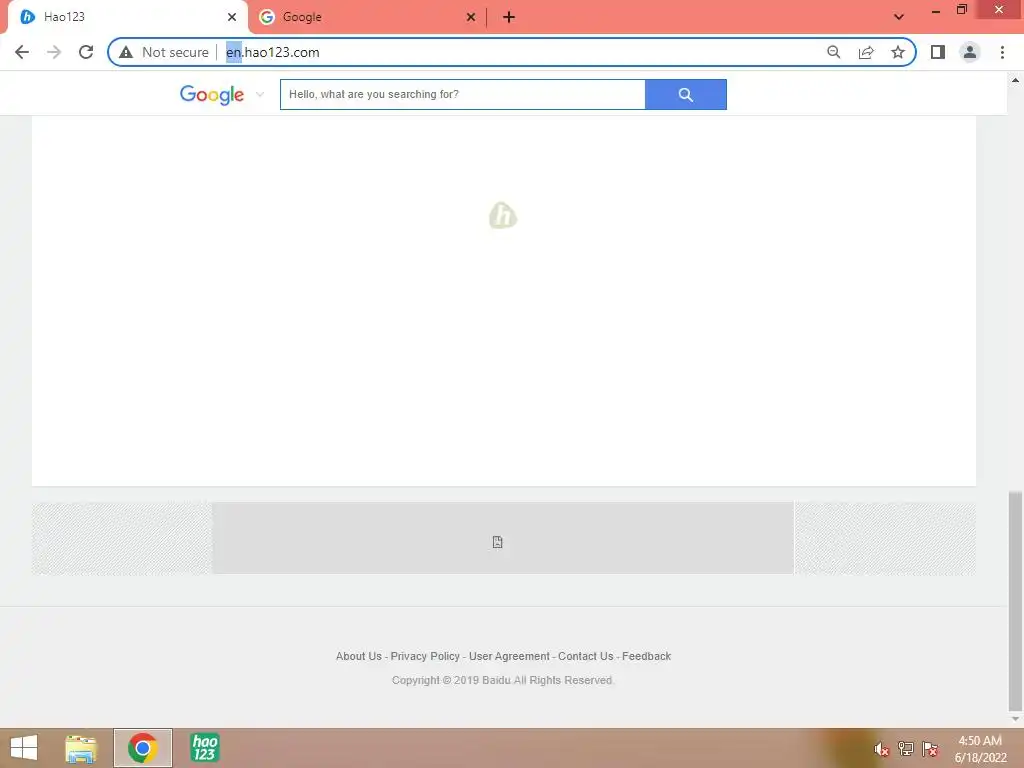Open the Chrome profile avatar menu
Image resolution: width=1024 pixels, height=768 pixels.
pos(970,52)
